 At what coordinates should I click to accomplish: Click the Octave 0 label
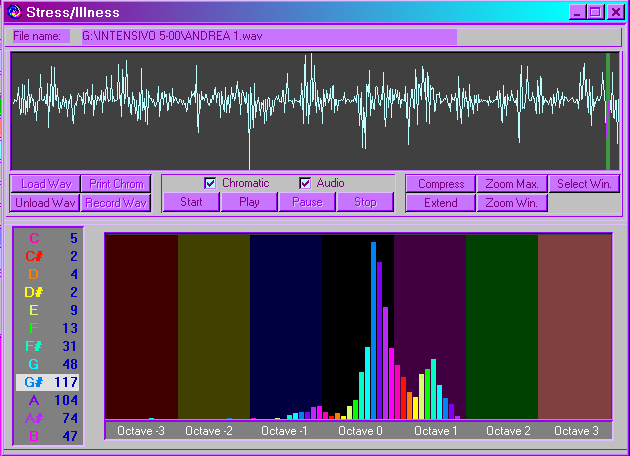pyautogui.click(x=360, y=431)
